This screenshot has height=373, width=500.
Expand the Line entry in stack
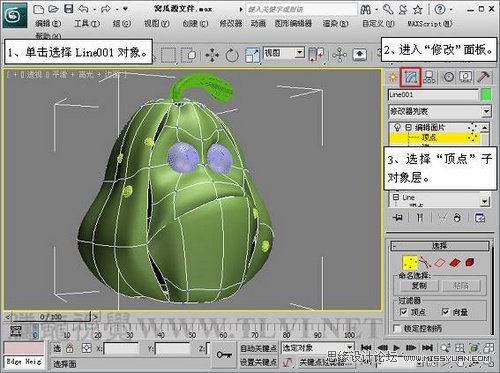[396, 197]
